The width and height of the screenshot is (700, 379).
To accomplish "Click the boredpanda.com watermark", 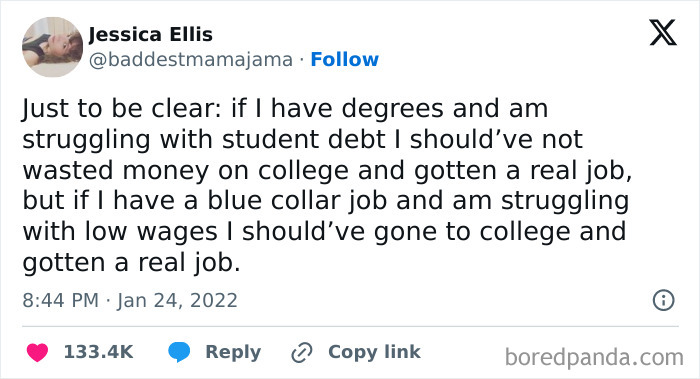I will 594,358.
